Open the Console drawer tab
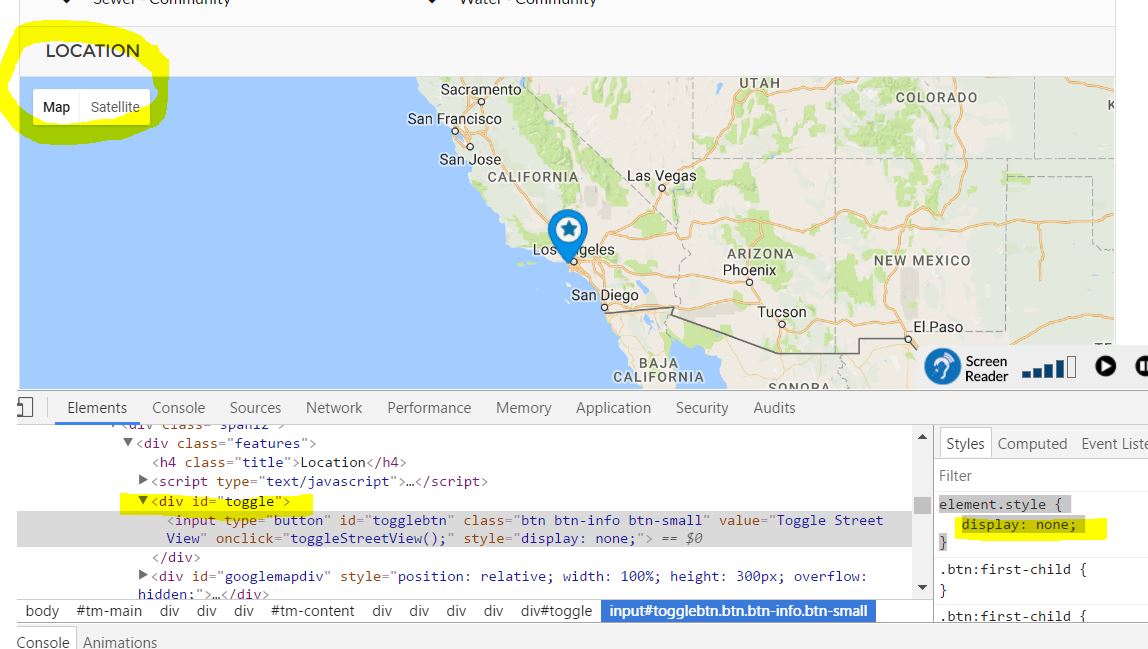This screenshot has width=1148, height=649. point(43,642)
